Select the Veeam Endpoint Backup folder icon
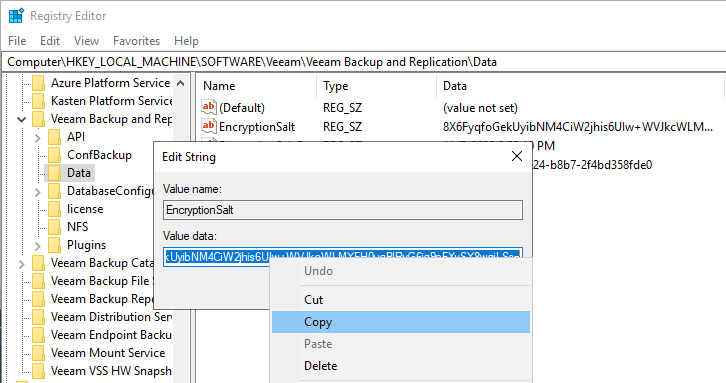This screenshot has height=383, width=726. point(38,335)
